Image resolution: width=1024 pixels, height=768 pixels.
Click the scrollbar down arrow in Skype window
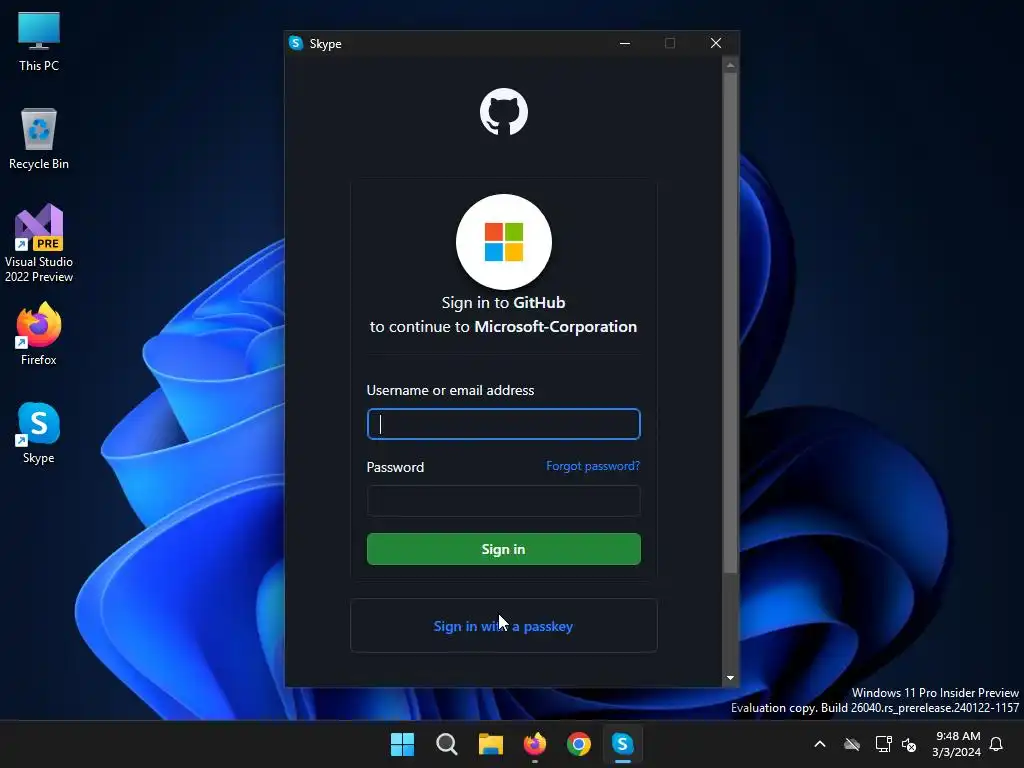pyautogui.click(x=730, y=678)
